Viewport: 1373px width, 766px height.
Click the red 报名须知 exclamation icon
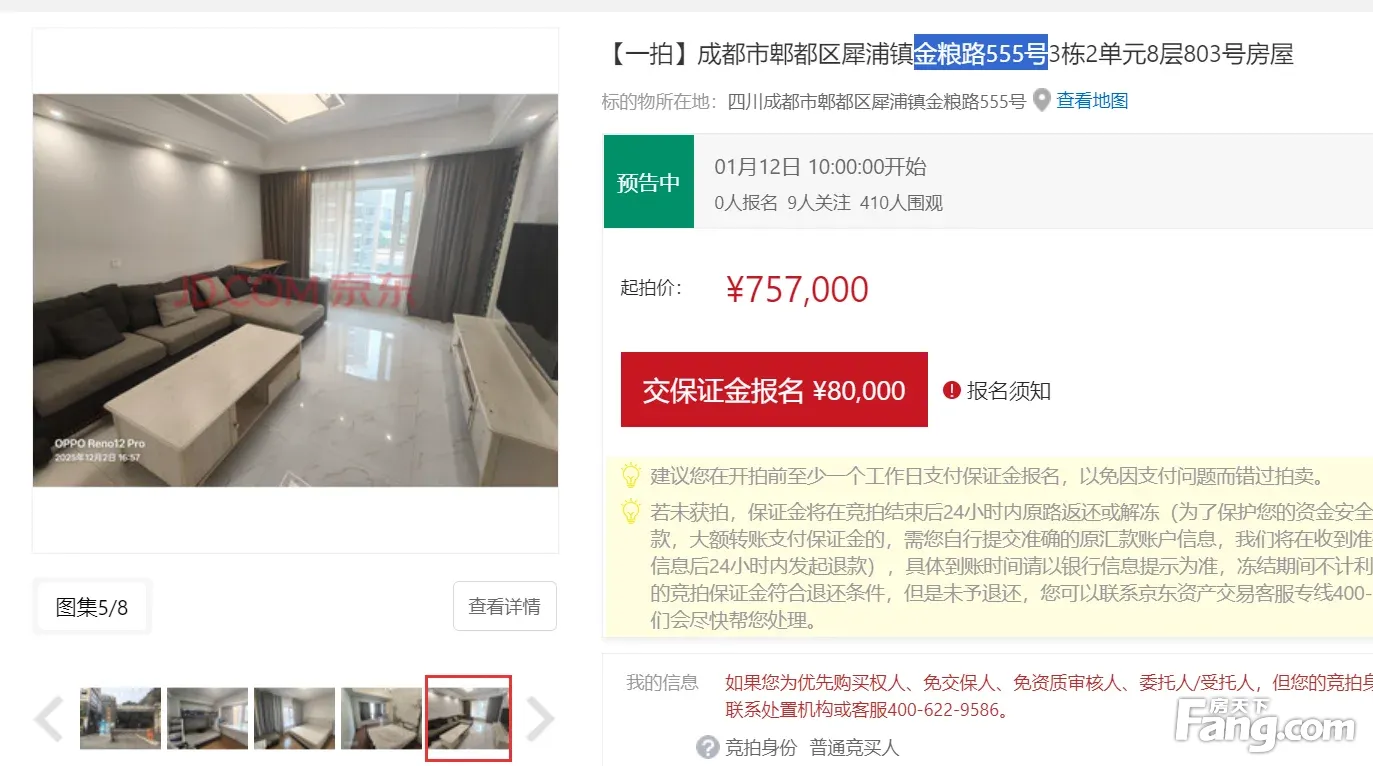(951, 390)
